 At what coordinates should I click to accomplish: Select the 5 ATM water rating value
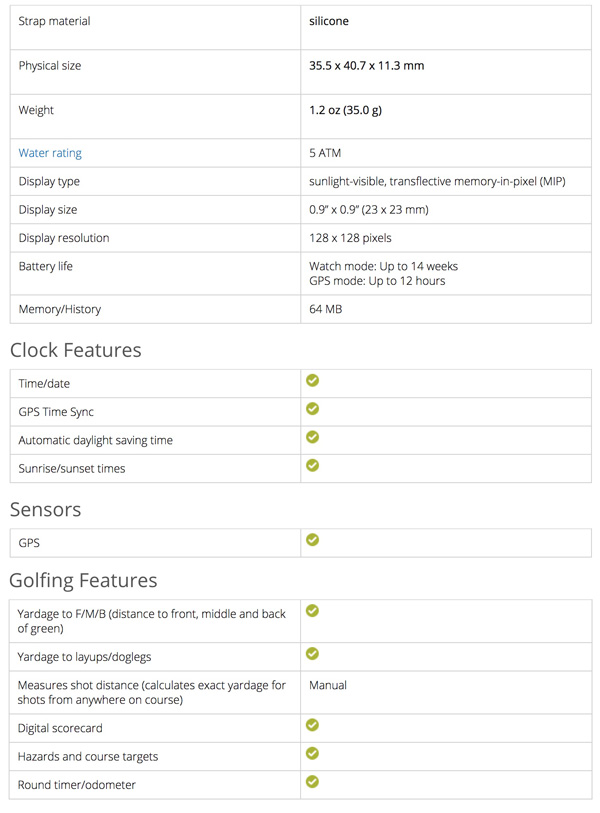click(x=326, y=153)
